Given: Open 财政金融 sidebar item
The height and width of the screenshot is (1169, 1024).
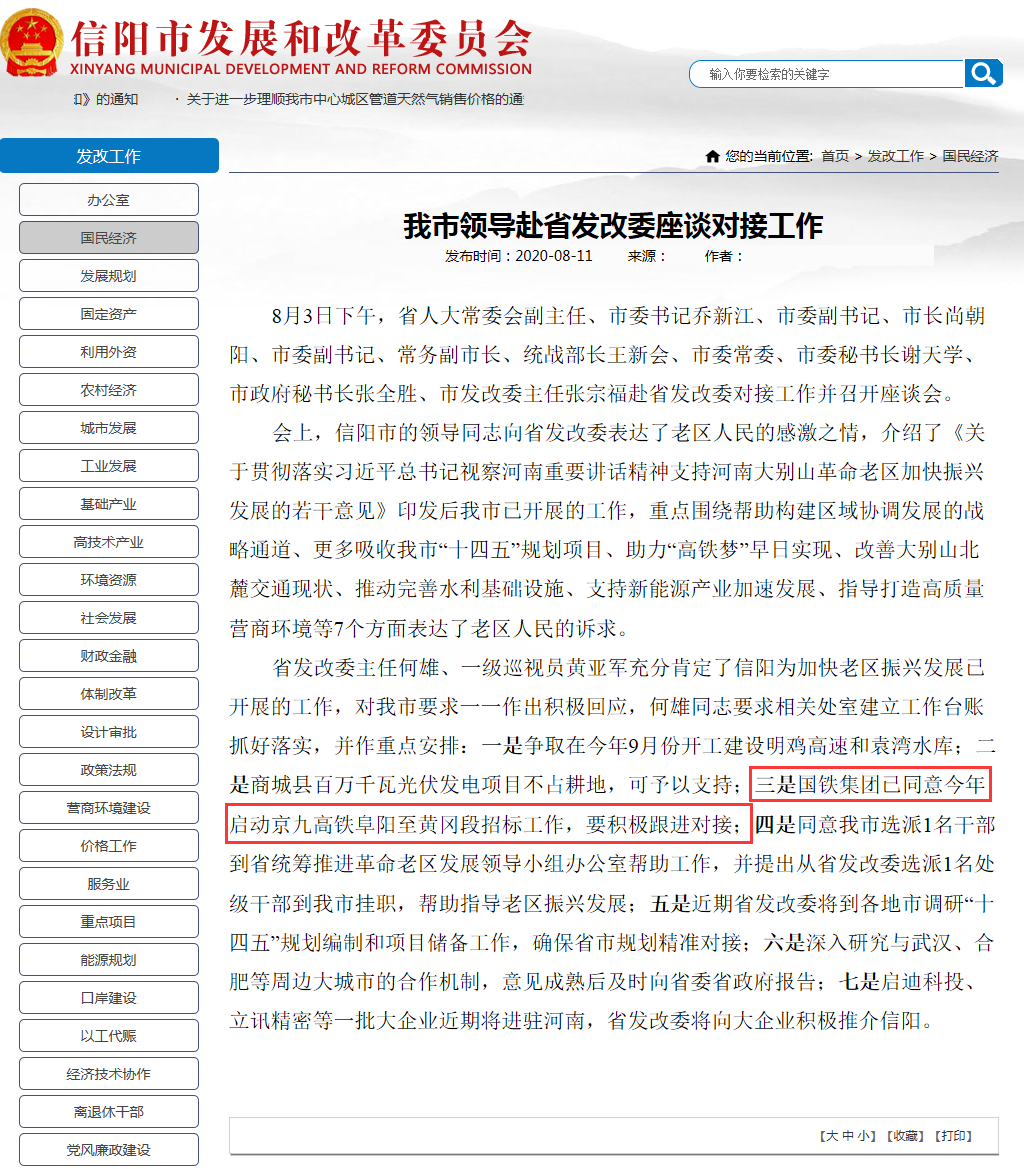Looking at the screenshot, I should [109, 656].
